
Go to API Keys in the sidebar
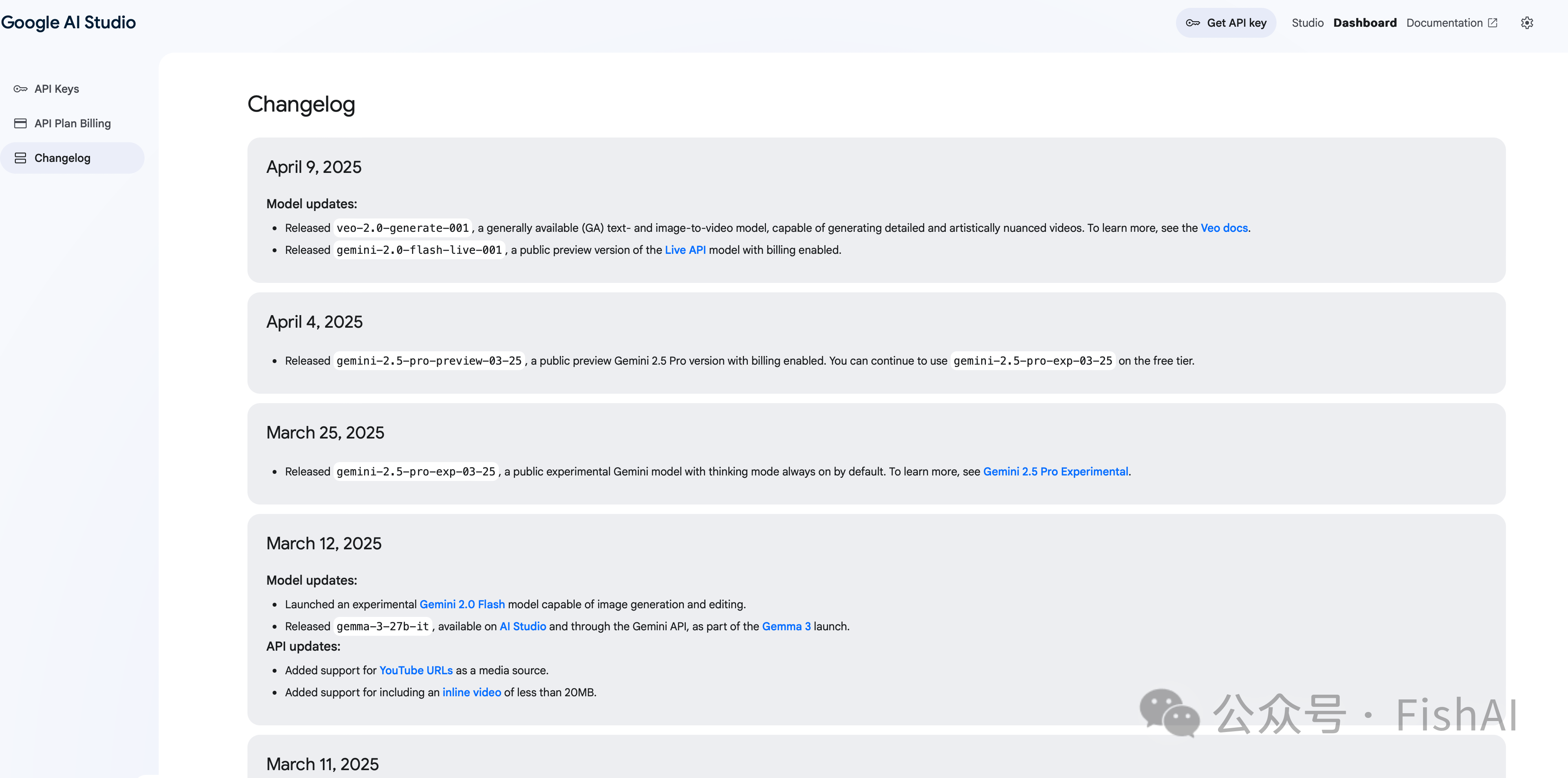57,89
